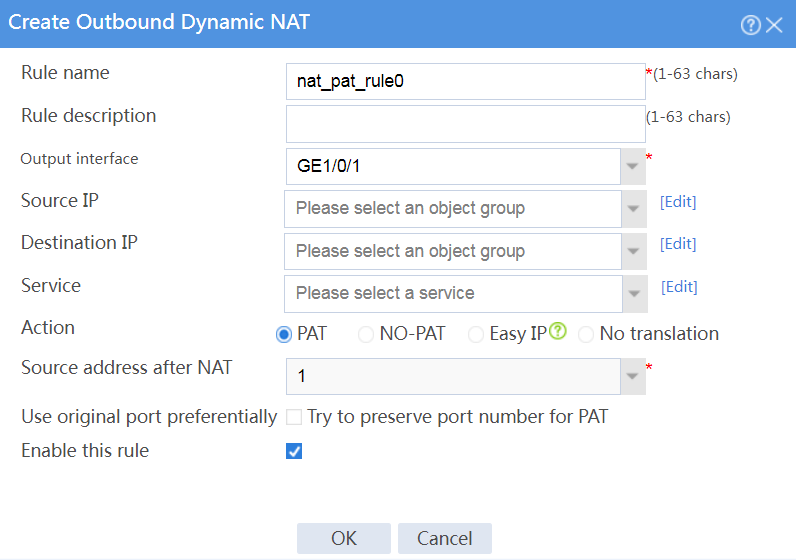Click the Edit link beside Source IP
The image size is (796, 560).
click(678, 202)
